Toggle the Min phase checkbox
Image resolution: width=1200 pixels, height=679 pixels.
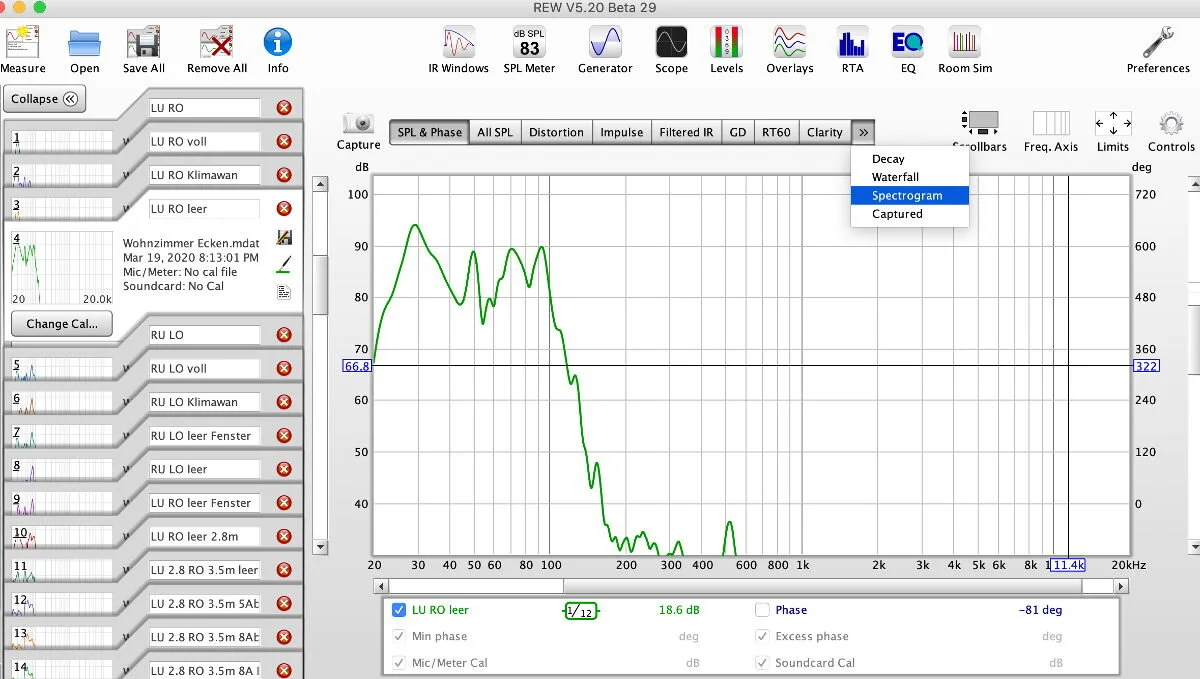400,636
